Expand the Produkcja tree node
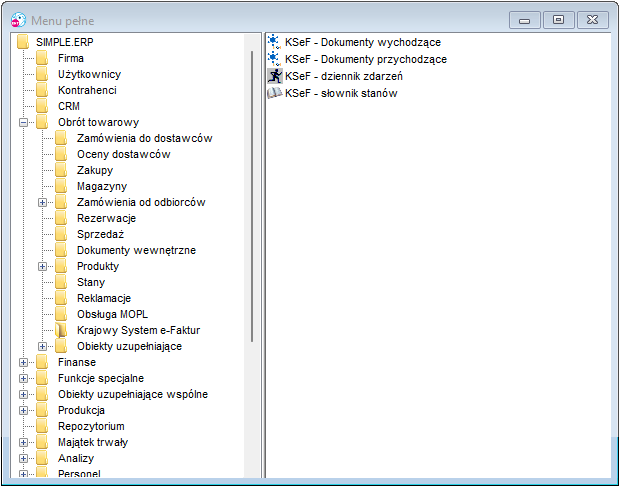This screenshot has width=620, height=487. click(x=23, y=411)
